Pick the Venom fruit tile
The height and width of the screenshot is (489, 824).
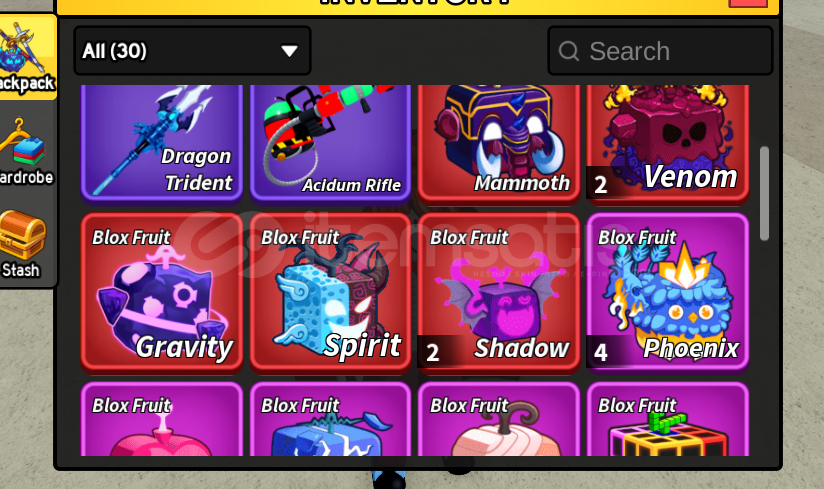pos(668,143)
